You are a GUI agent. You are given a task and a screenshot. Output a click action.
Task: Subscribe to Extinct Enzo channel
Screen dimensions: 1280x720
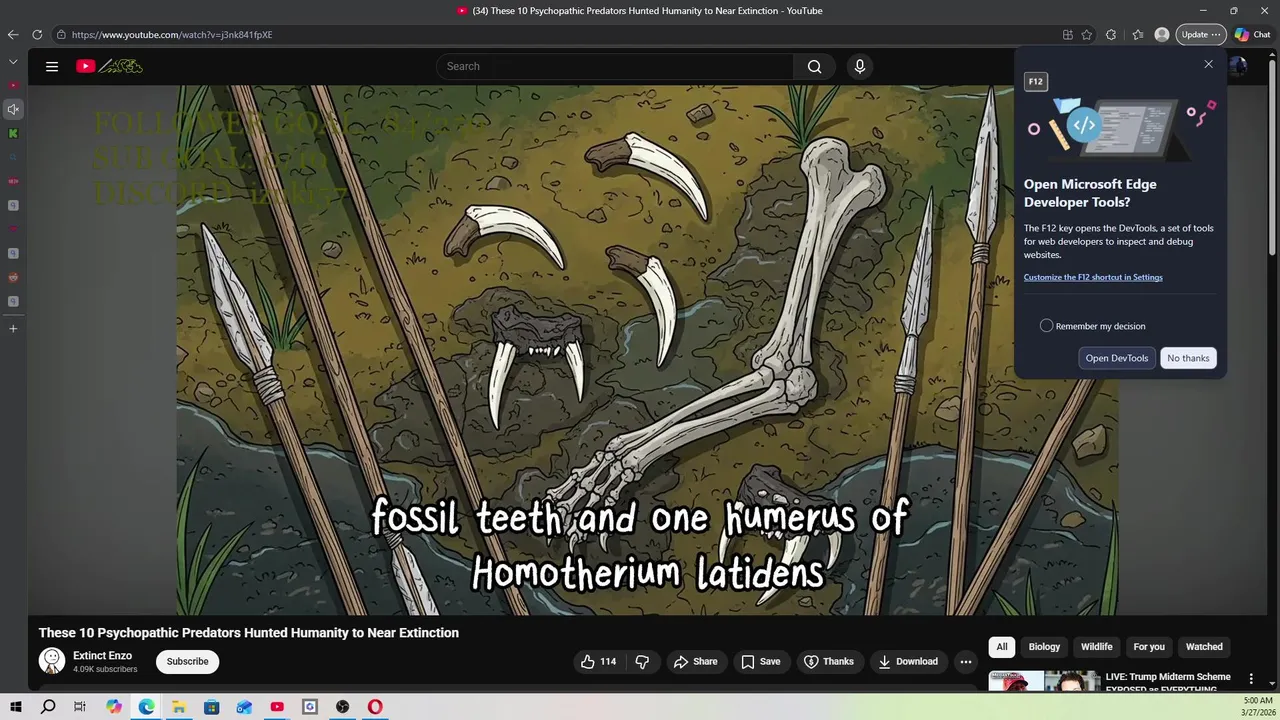coord(187,662)
